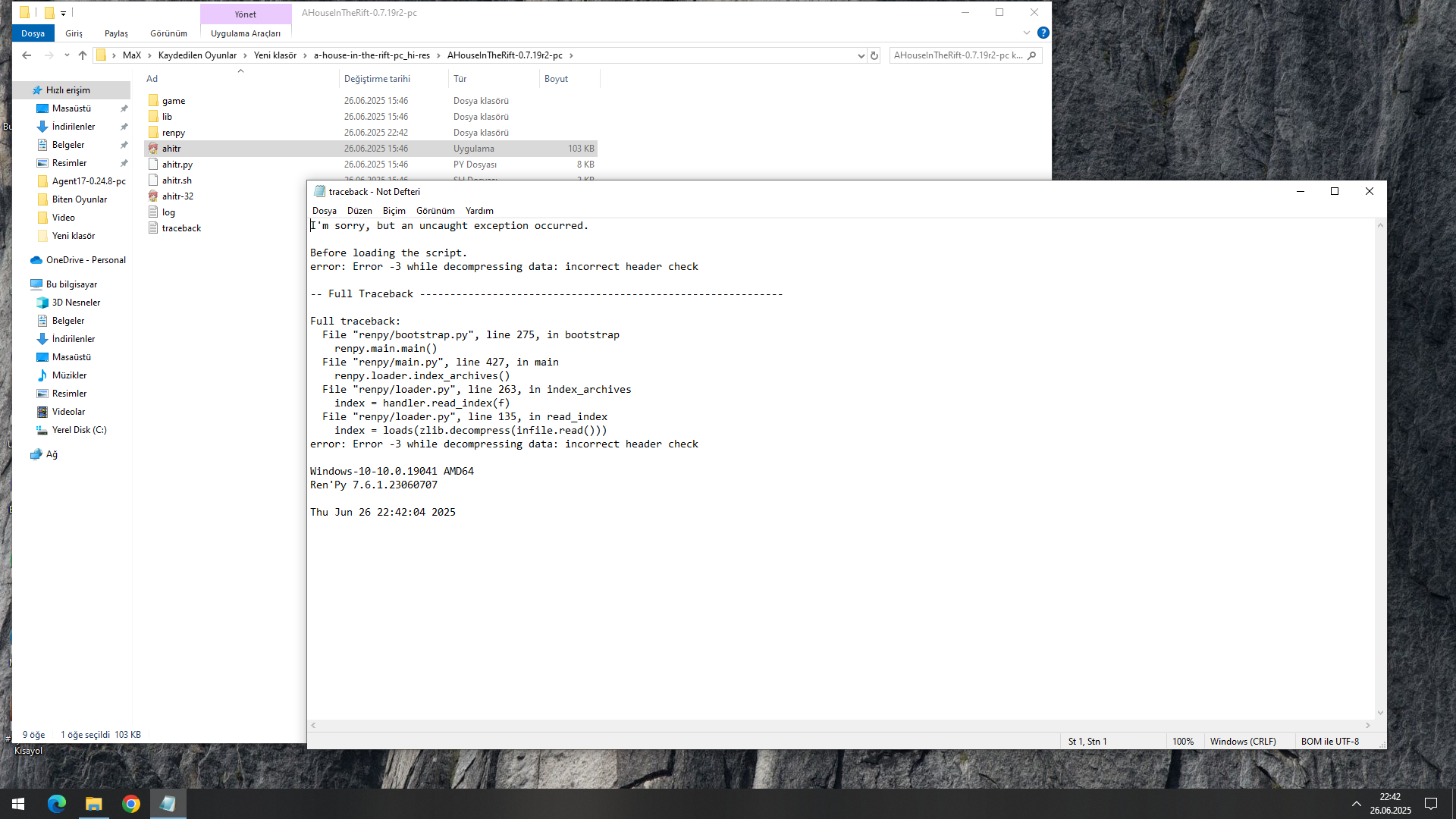Go back in File Explorer navigation
This screenshot has width=1456, height=819.
coord(27,55)
